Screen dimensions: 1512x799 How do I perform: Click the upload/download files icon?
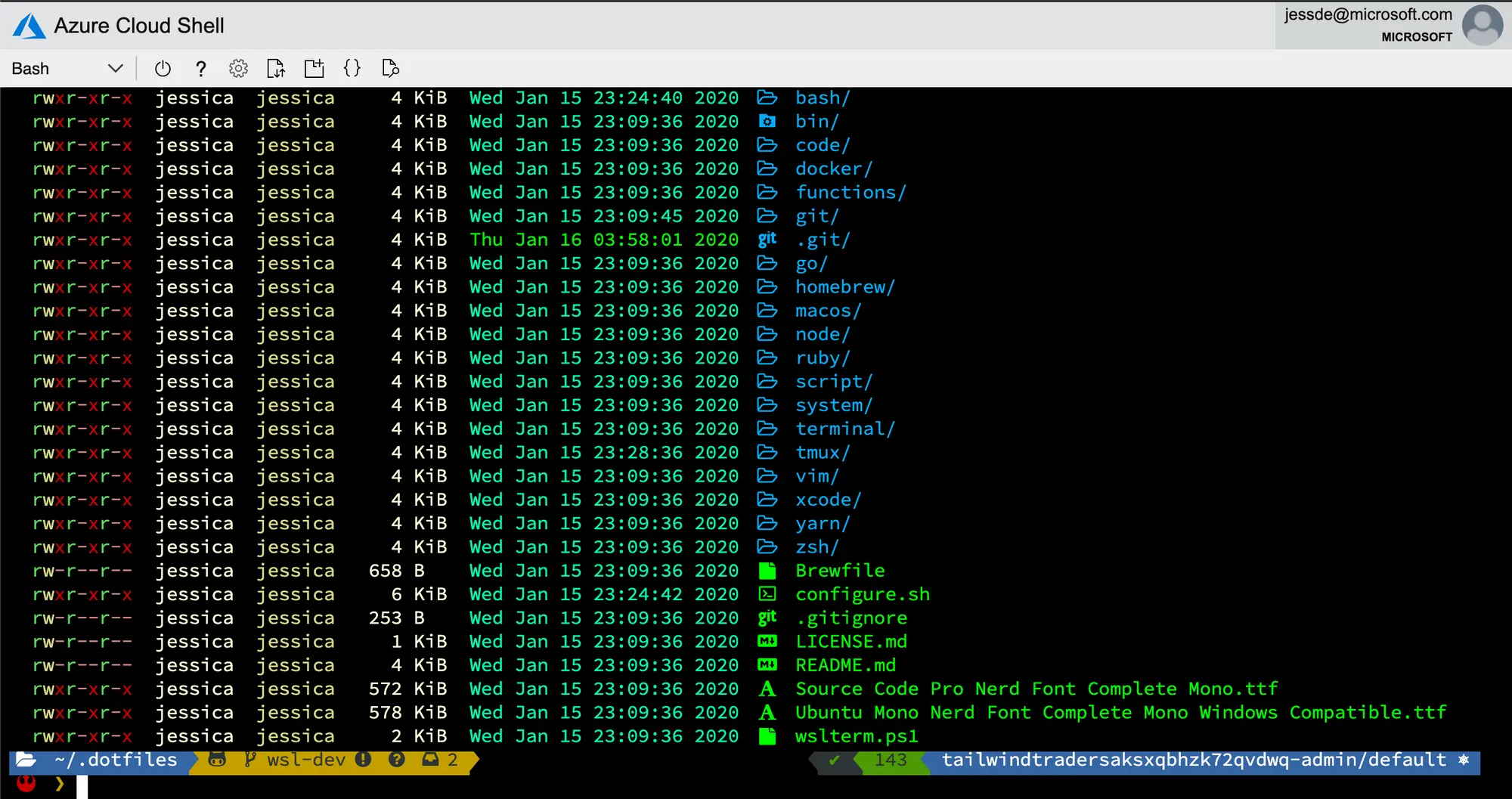[276, 69]
